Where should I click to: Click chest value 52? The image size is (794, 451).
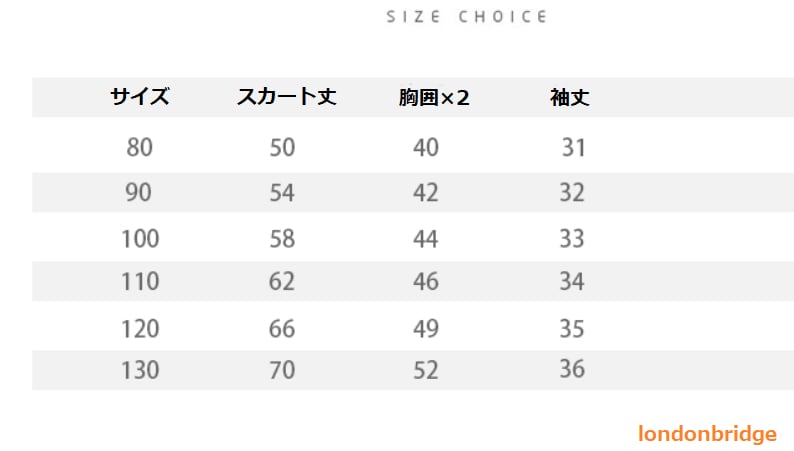click(x=426, y=370)
